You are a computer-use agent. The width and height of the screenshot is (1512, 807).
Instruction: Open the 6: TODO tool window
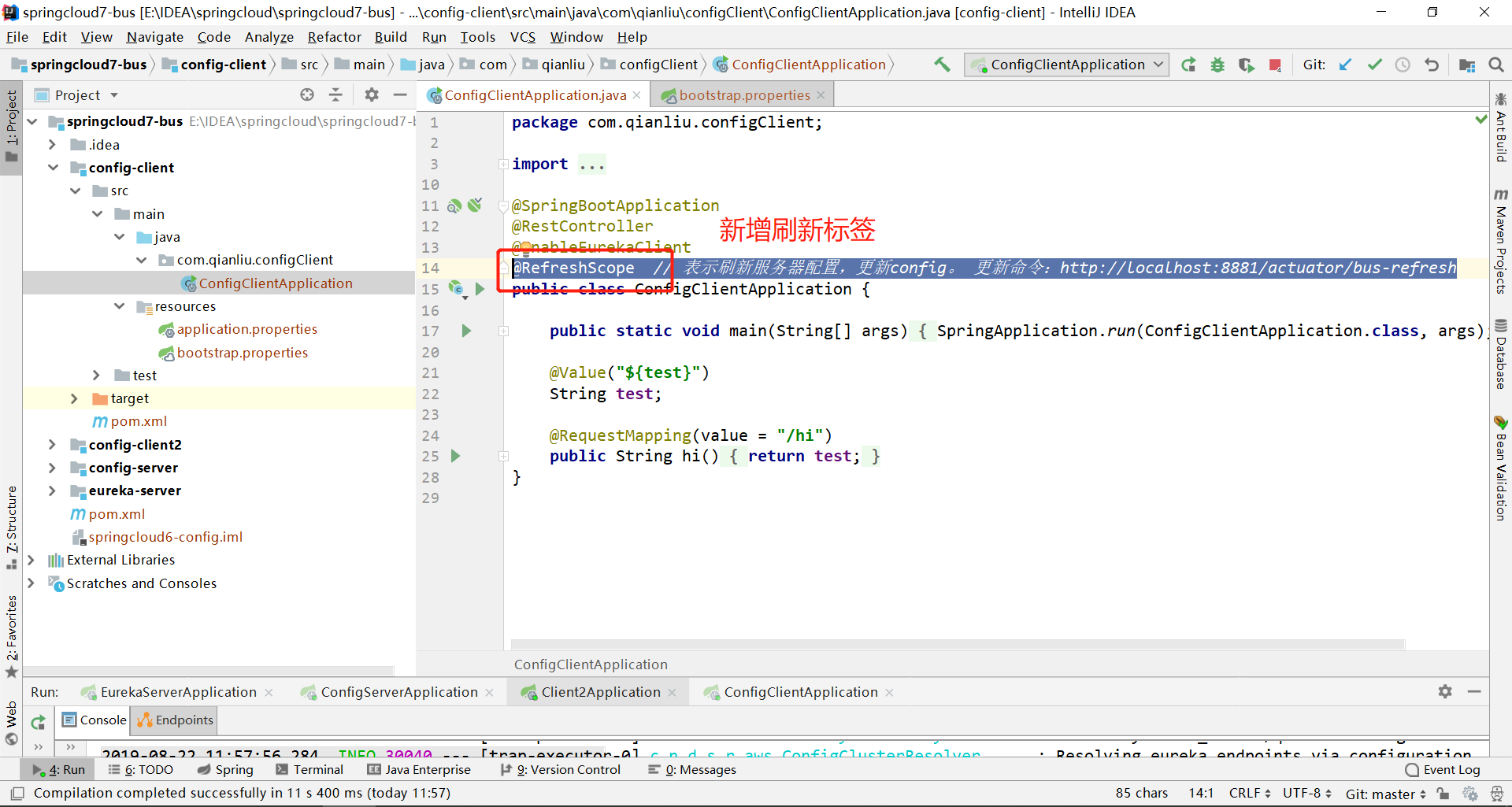(140, 770)
